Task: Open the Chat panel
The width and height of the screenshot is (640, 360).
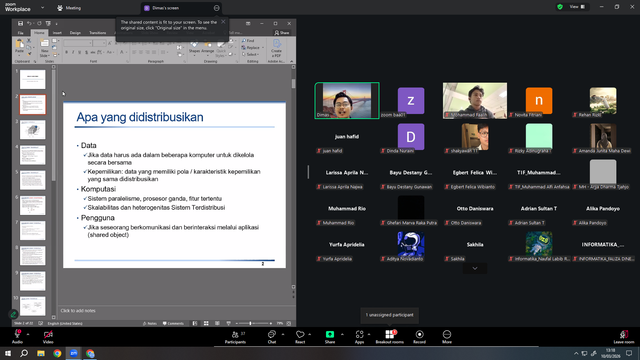Action: click(x=271, y=337)
